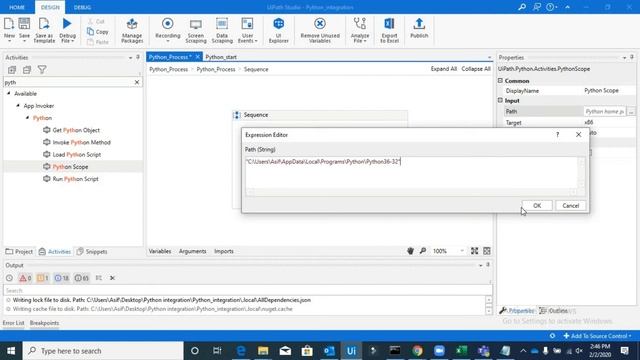This screenshot has width=640, height=360.
Task: Toggle warnings filter in Output
Action: point(42,278)
